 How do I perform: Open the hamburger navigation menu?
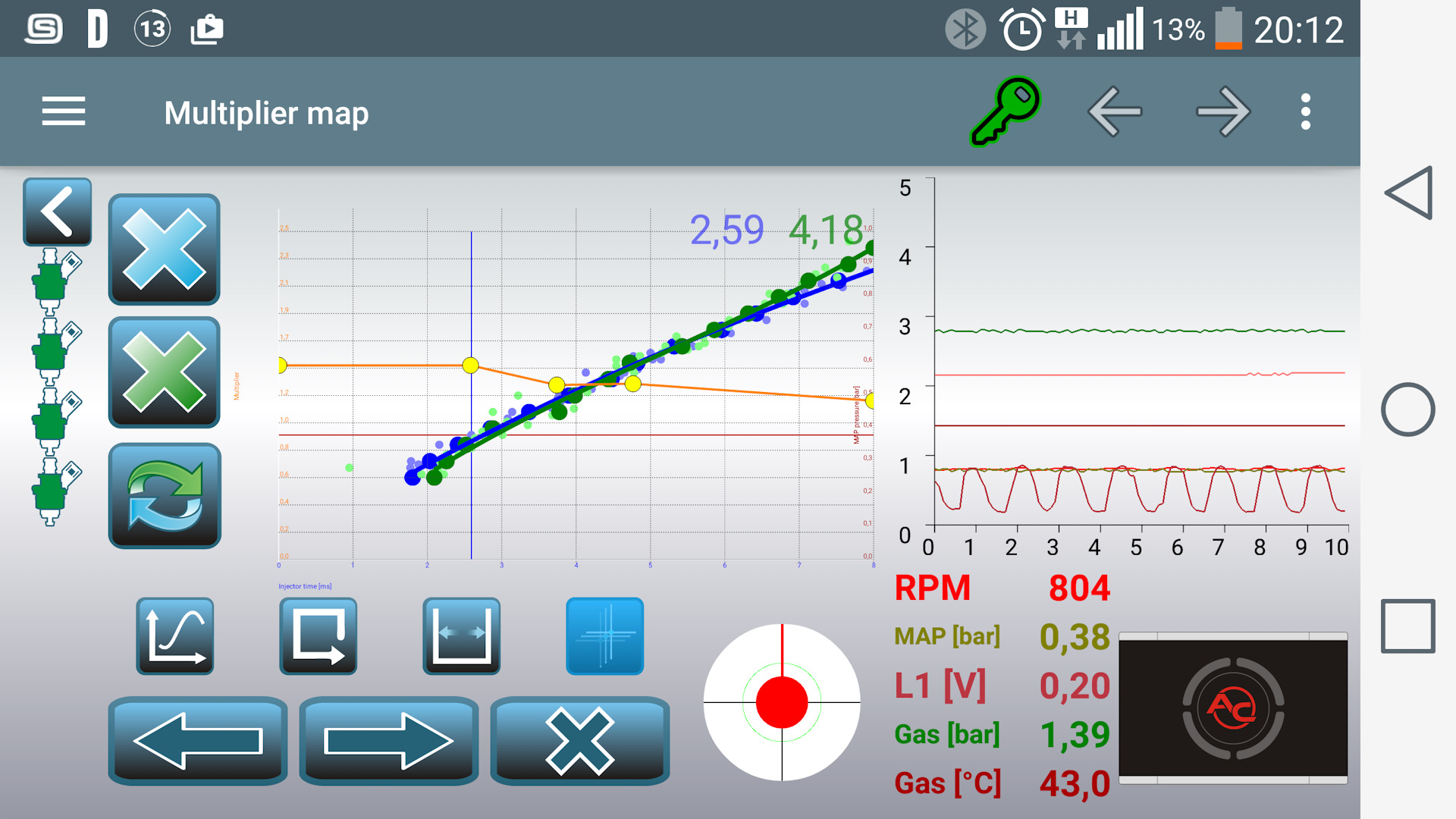pyautogui.click(x=64, y=112)
